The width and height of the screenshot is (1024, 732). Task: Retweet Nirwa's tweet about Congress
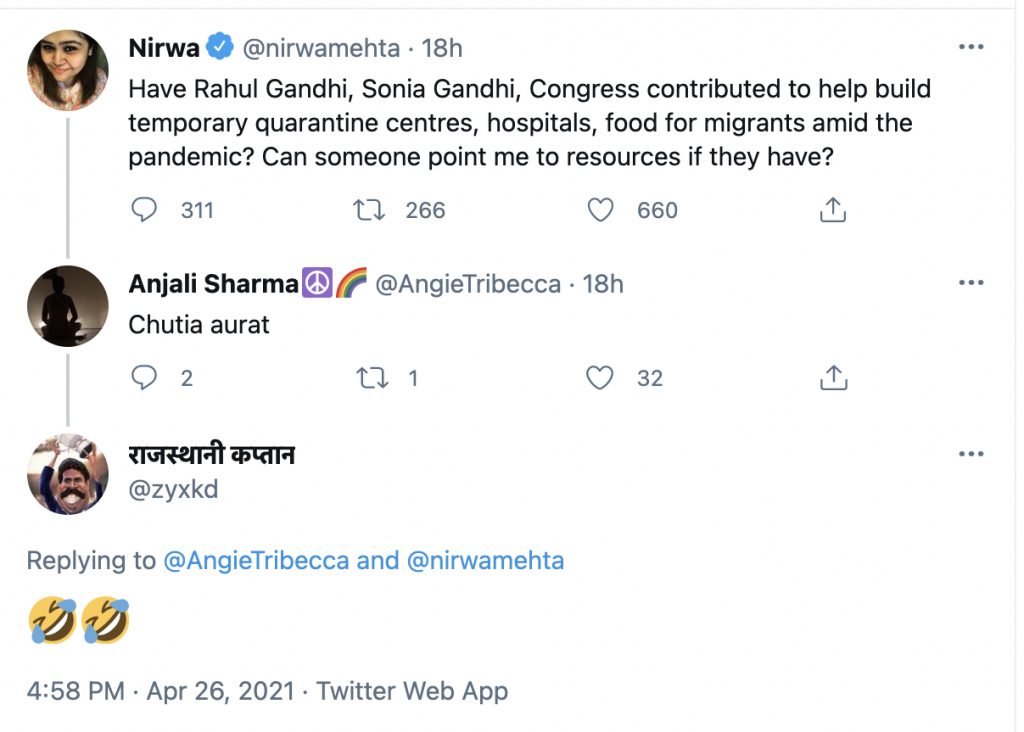[x=370, y=210]
